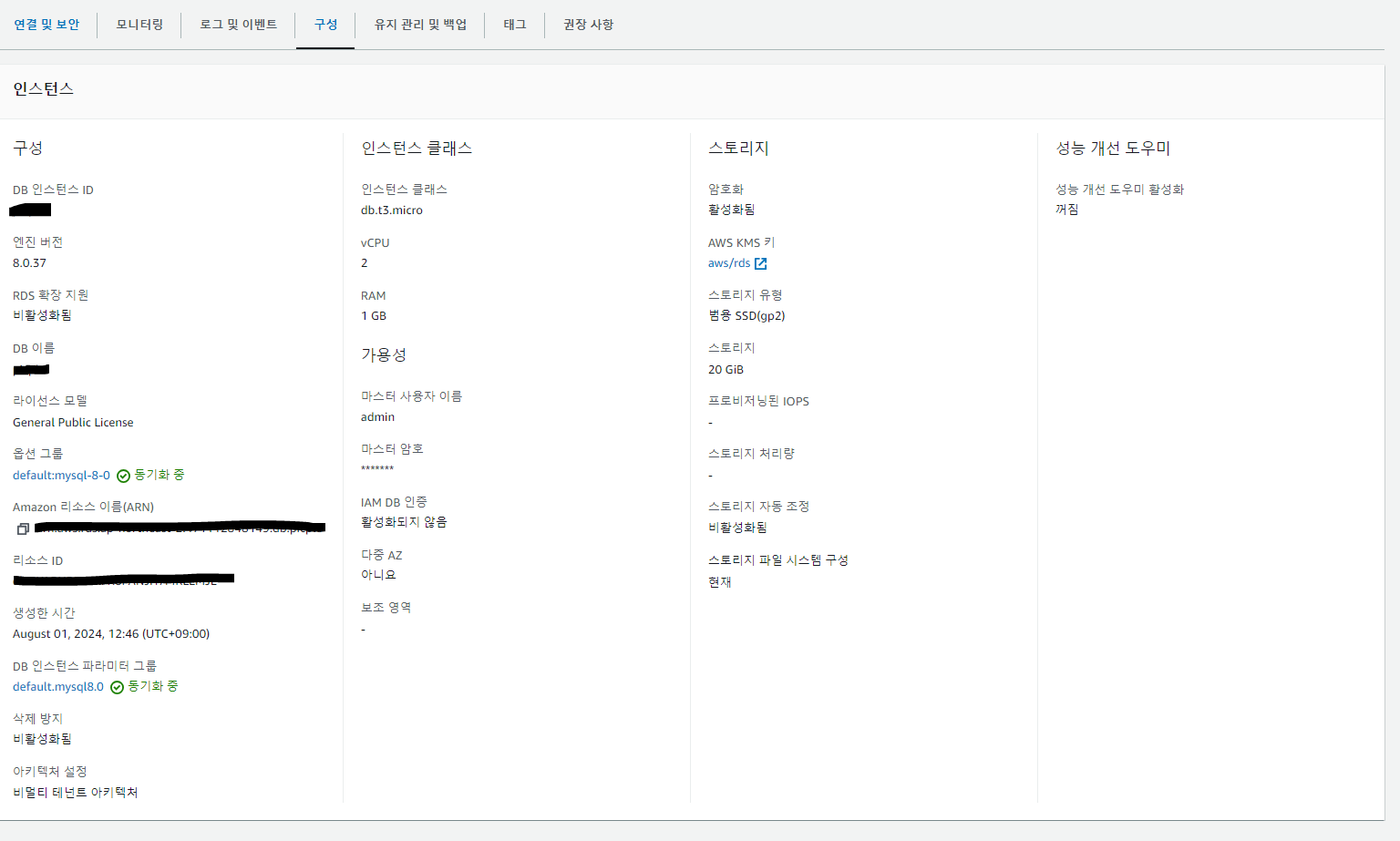Click the engine version 8.0.37 value
The width and height of the screenshot is (1400, 841).
pos(29,263)
